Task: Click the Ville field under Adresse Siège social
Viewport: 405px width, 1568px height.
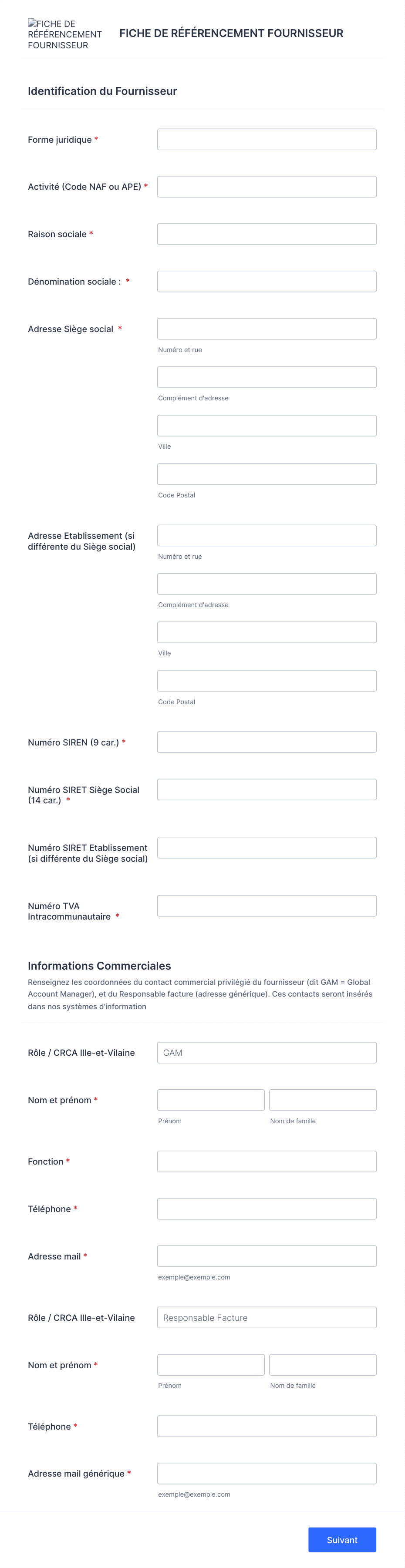Action: click(x=266, y=425)
